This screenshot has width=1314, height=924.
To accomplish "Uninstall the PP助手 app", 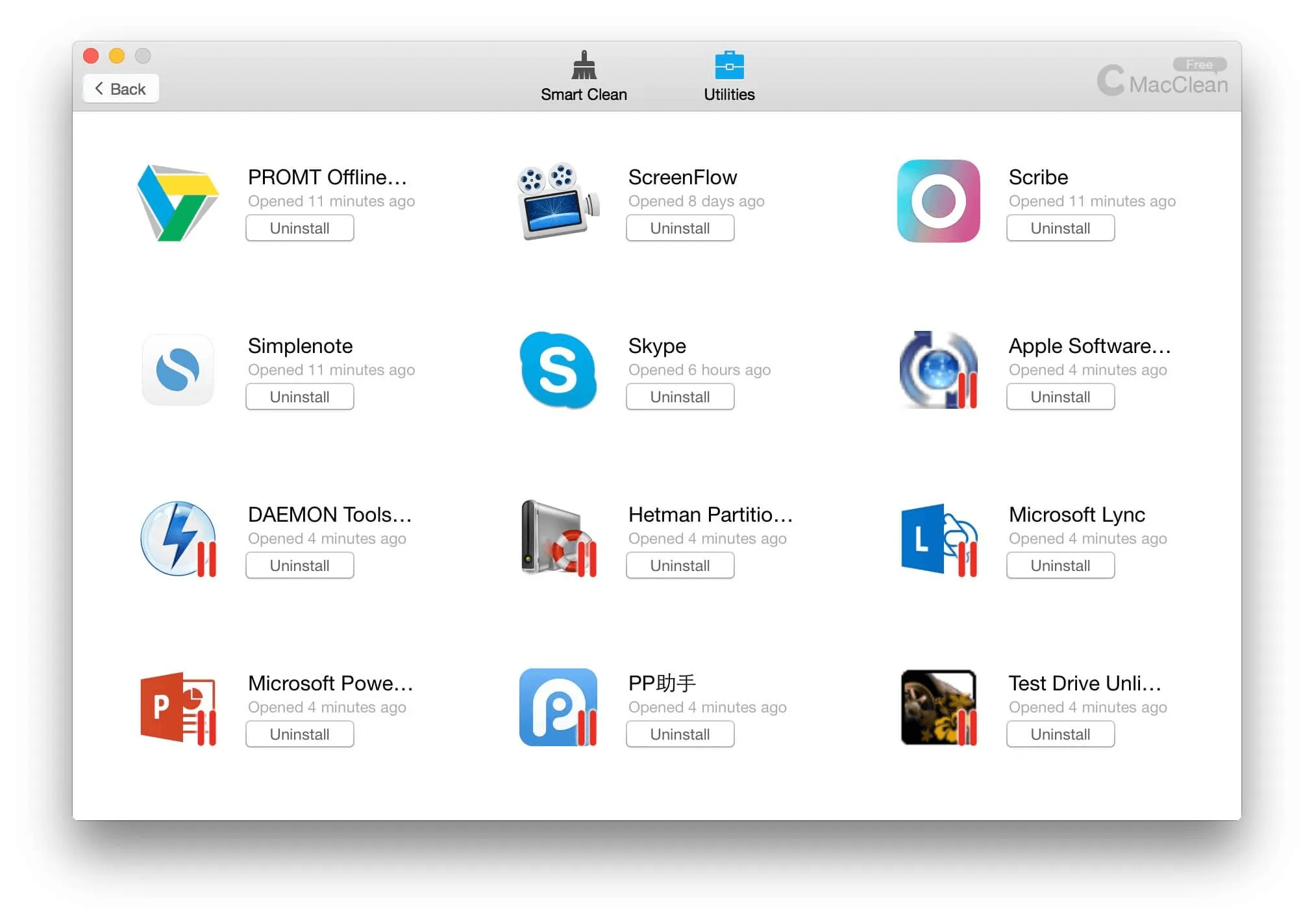I will coord(680,735).
